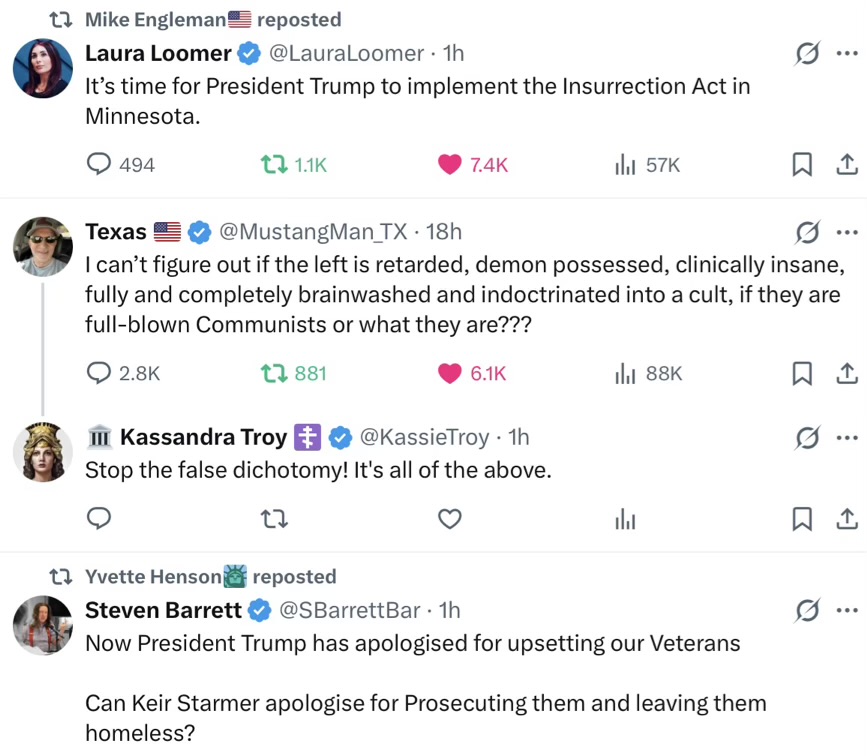View analytics on MustangMan_TX post (88K)
The image size is (867, 756).
pyautogui.click(x=626, y=373)
